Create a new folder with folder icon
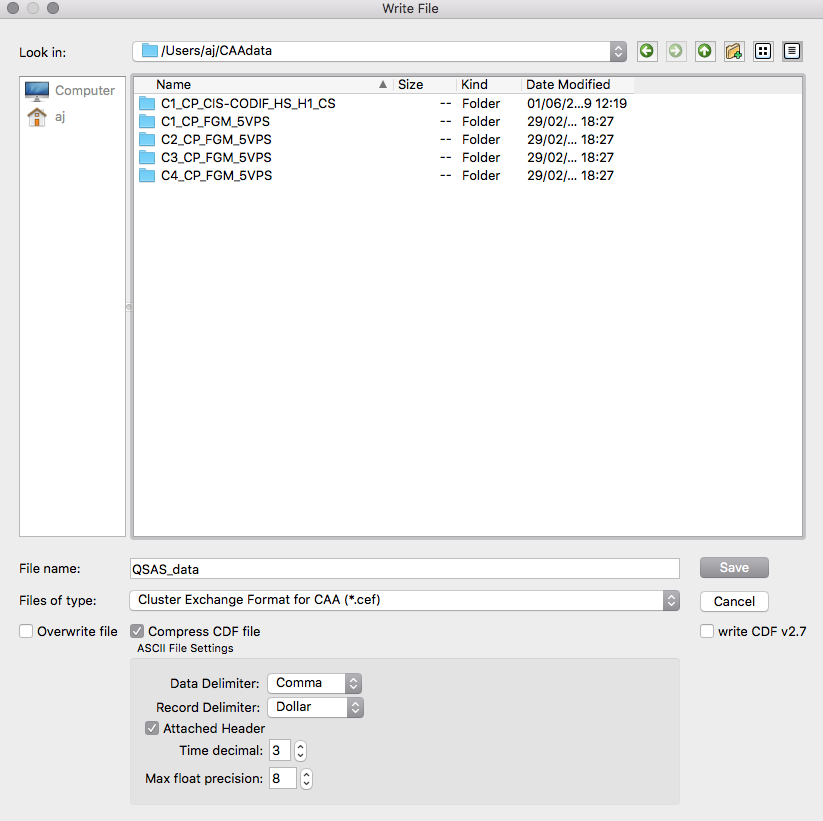Image resolution: width=823 pixels, height=821 pixels. tap(734, 51)
